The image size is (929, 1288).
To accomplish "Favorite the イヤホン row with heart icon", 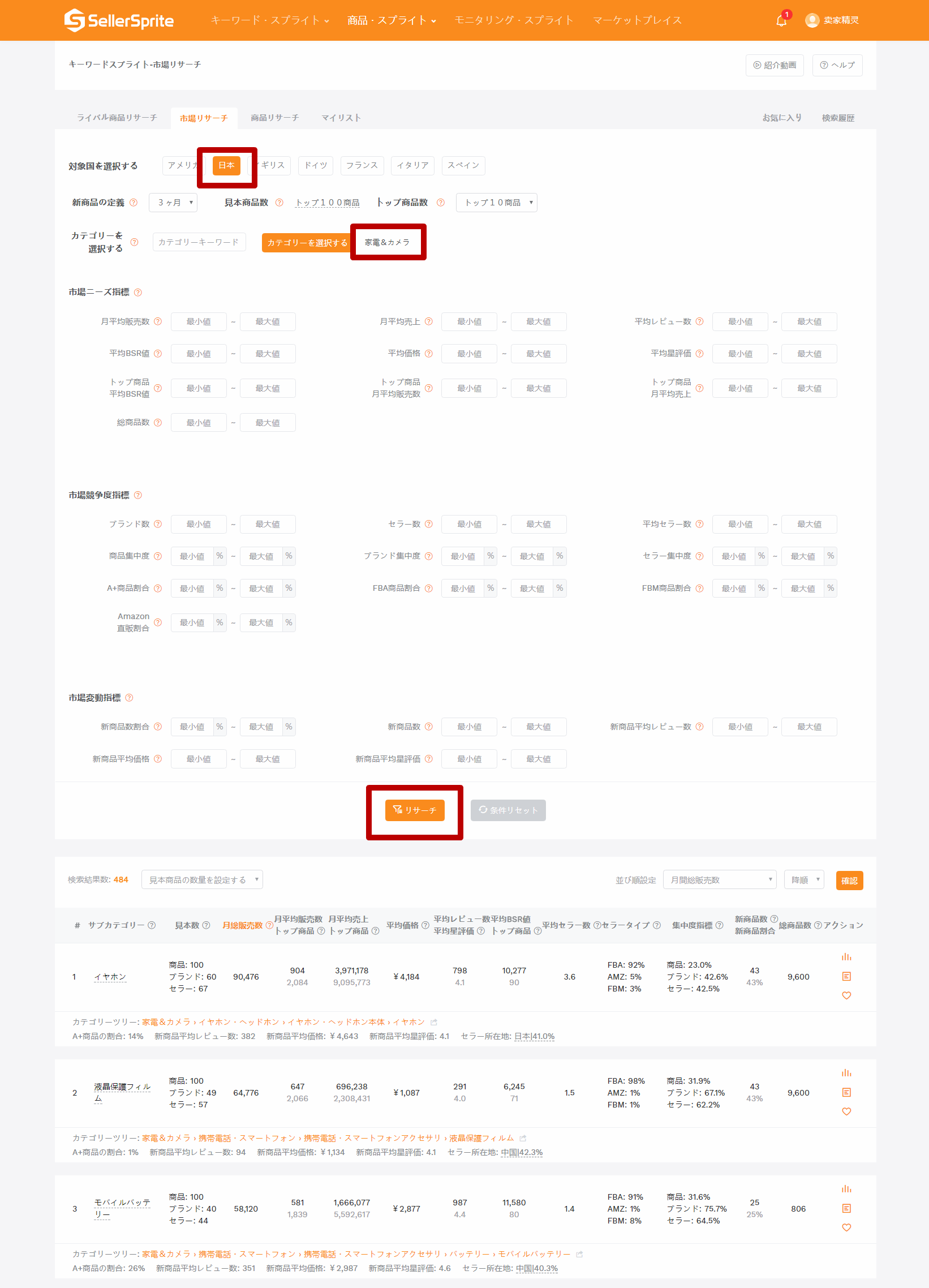I will pos(846,995).
